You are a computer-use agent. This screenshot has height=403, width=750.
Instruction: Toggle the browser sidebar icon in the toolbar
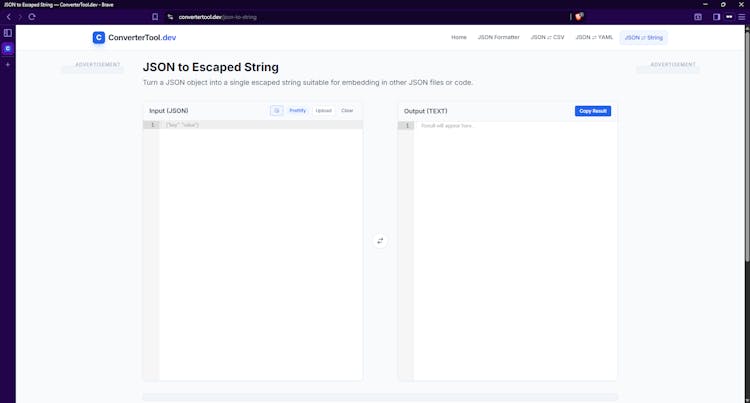tap(716, 17)
